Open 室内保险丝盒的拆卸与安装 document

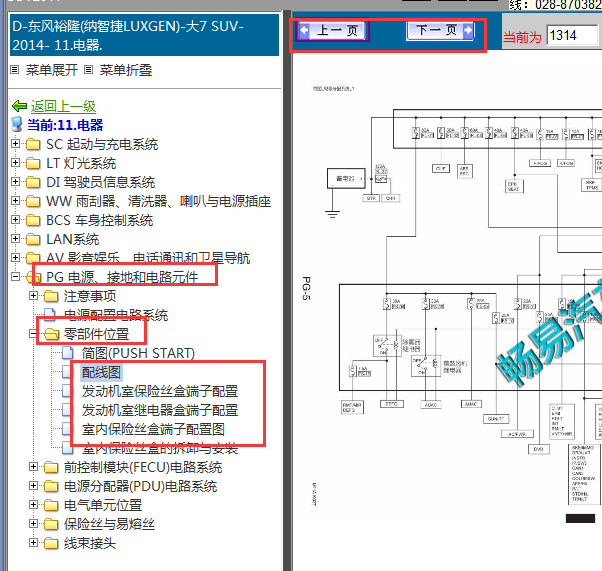(x=160, y=448)
